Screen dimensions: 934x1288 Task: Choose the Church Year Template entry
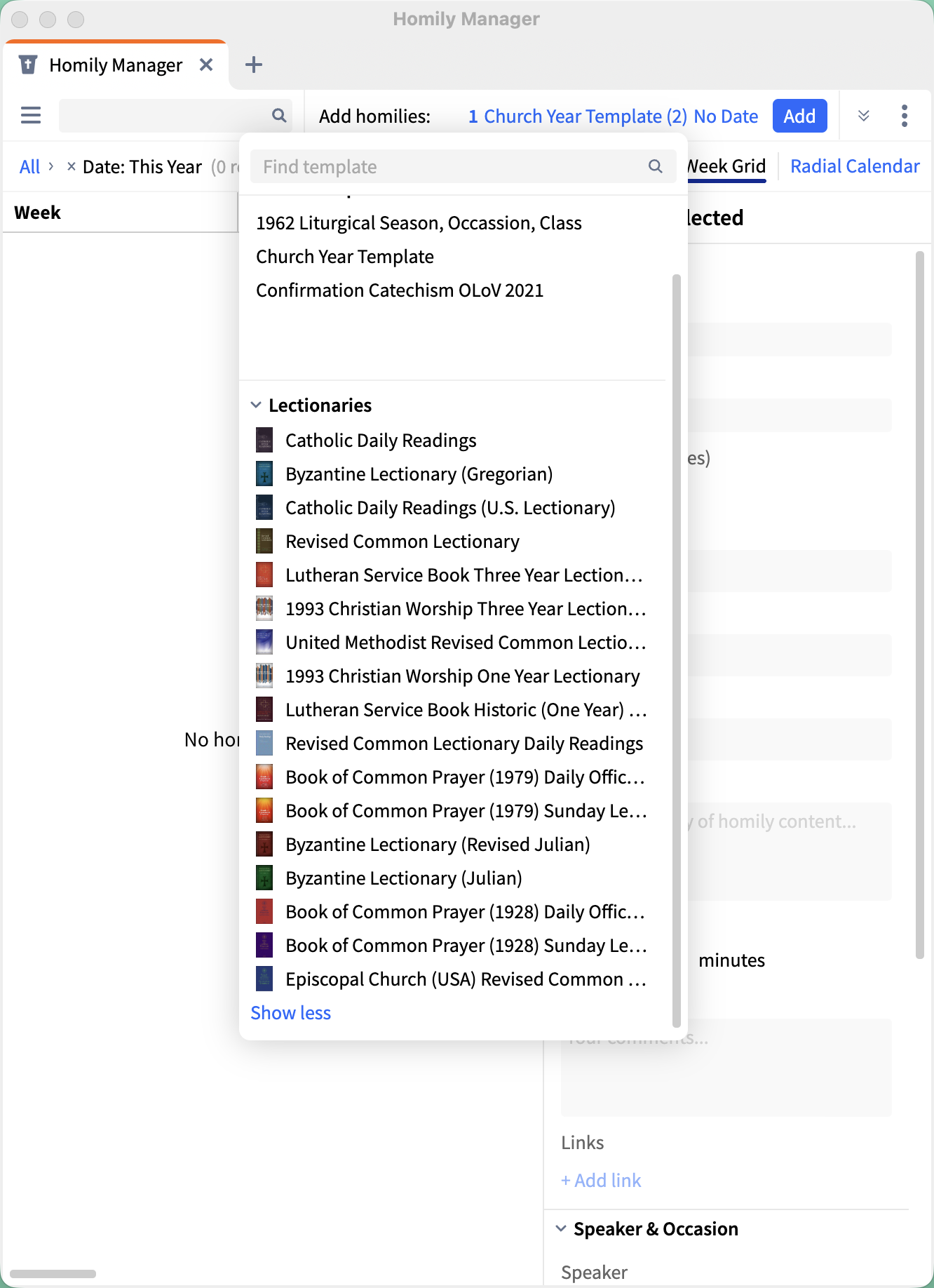pos(345,257)
